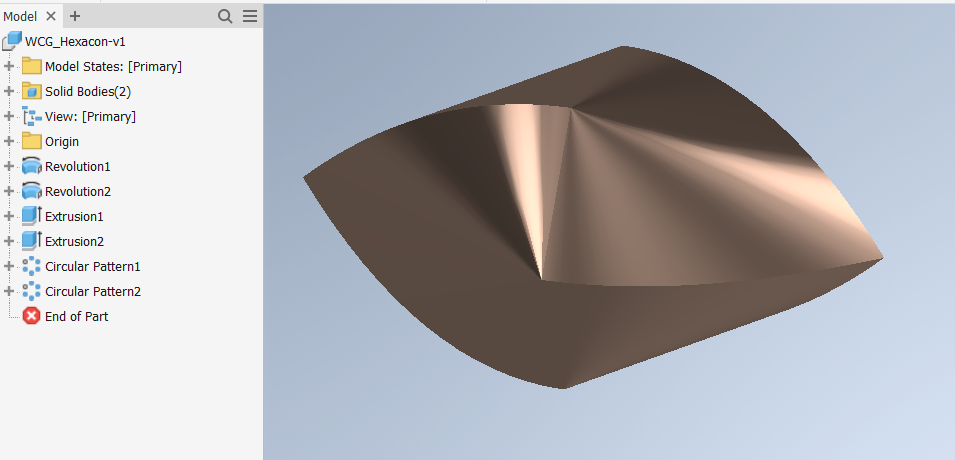This screenshot has height=460, width=955.
Task: Select the WCG_Hexacon-v1 part icon
Action: pos(13,41)
